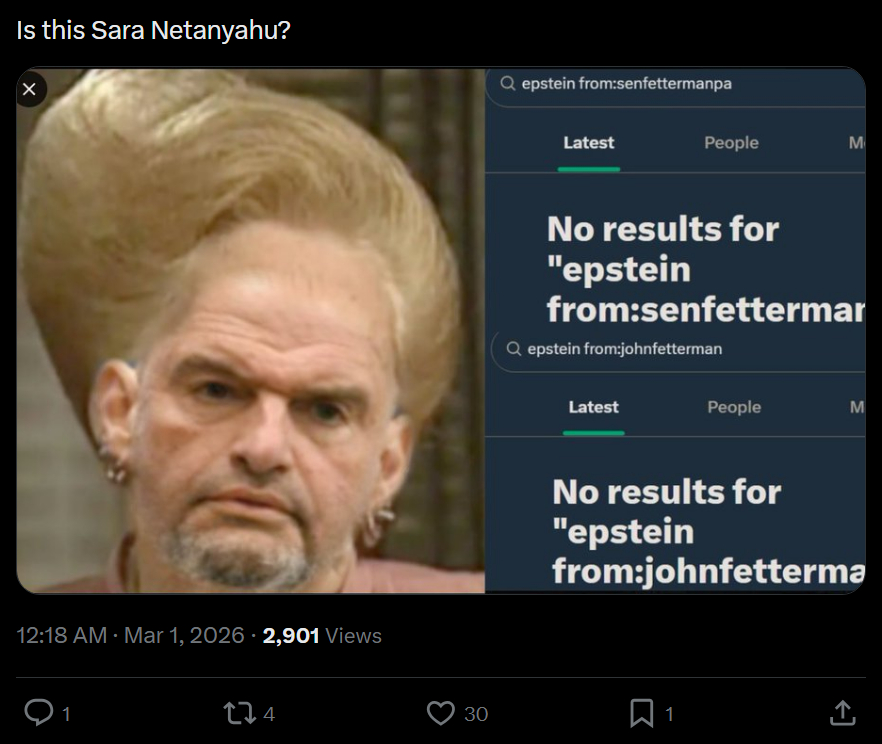
Task: Bookmark this post with the bookmark icon
Action: (x=641, y=712)
